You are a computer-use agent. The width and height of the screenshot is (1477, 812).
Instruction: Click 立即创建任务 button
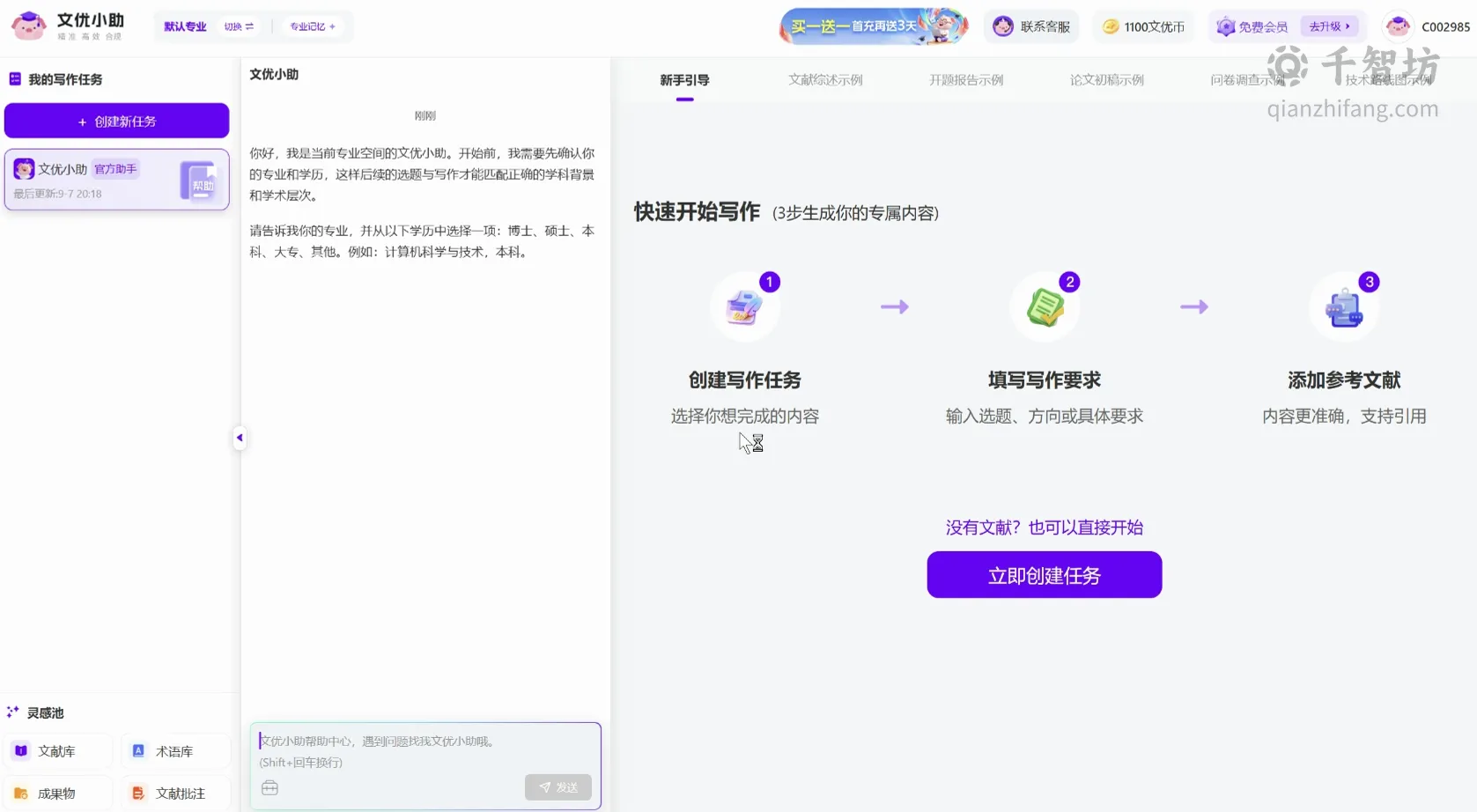[x=1045, y=575]
